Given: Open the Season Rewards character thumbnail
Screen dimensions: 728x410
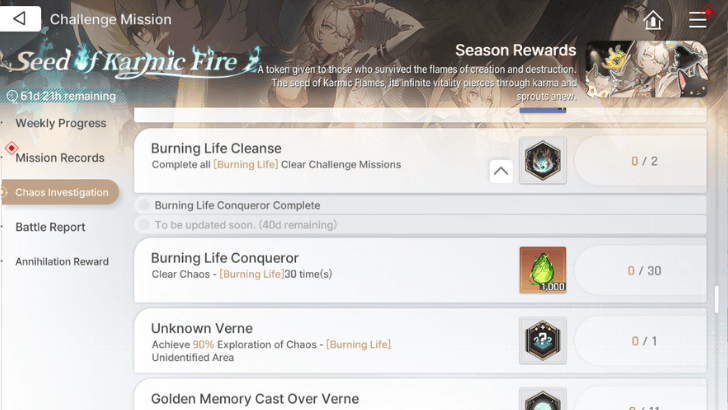Looking at the screenshot, I should 646,69.
